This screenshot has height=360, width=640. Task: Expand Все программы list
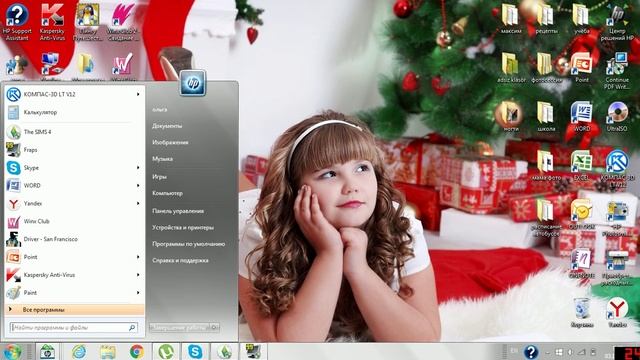[74, 310]
